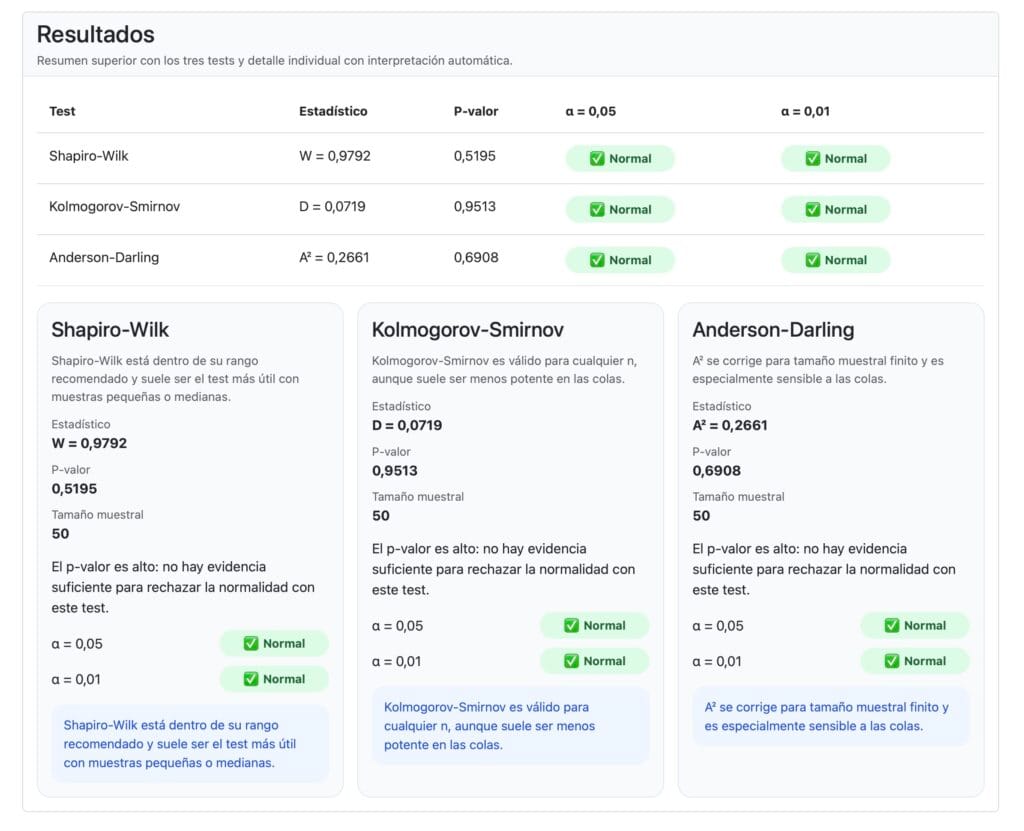This screenshot has height=831, width=1024.
Task: Click the Anderson-Darling card's α = 0,05 Normal badge
Action: [915, 626]
